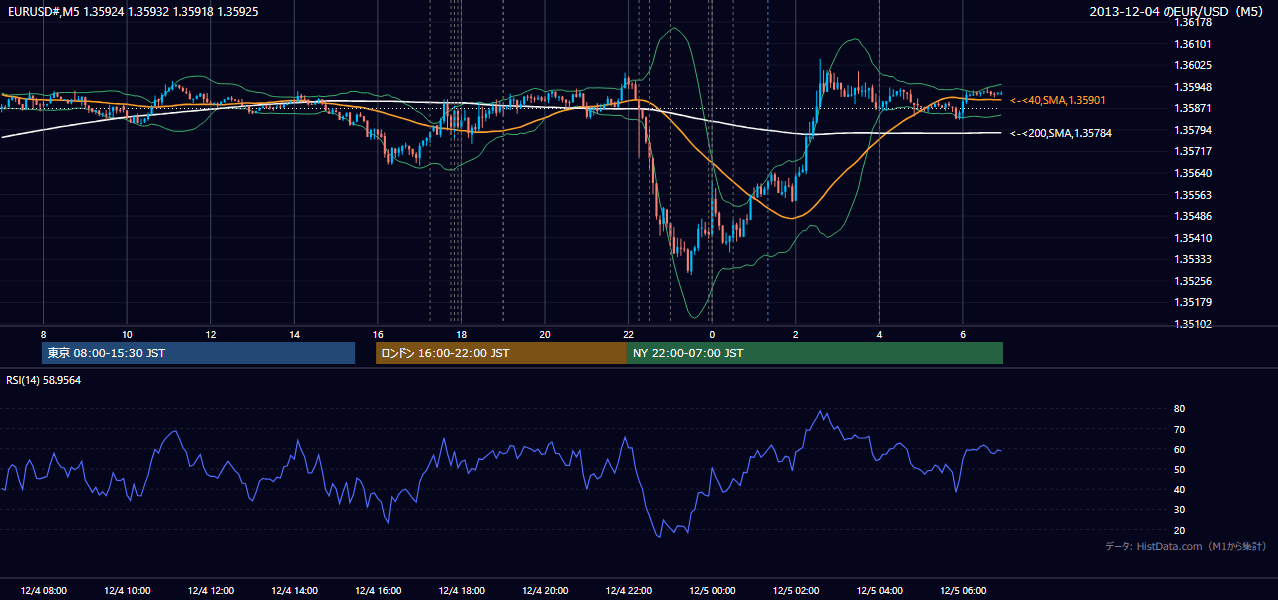Click the date label 12/4 12:00
This screenshot has height=600, width=1278.
[210, 591]
